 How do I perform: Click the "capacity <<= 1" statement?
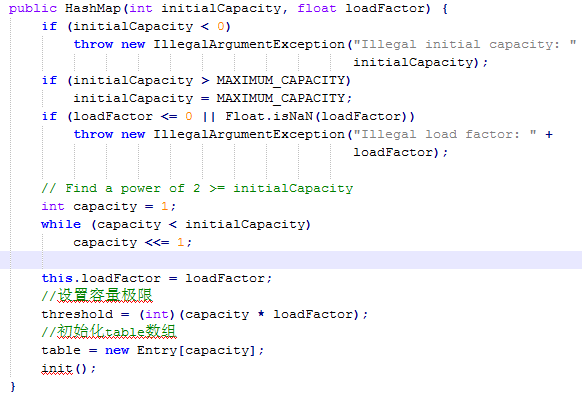(133, 242)
